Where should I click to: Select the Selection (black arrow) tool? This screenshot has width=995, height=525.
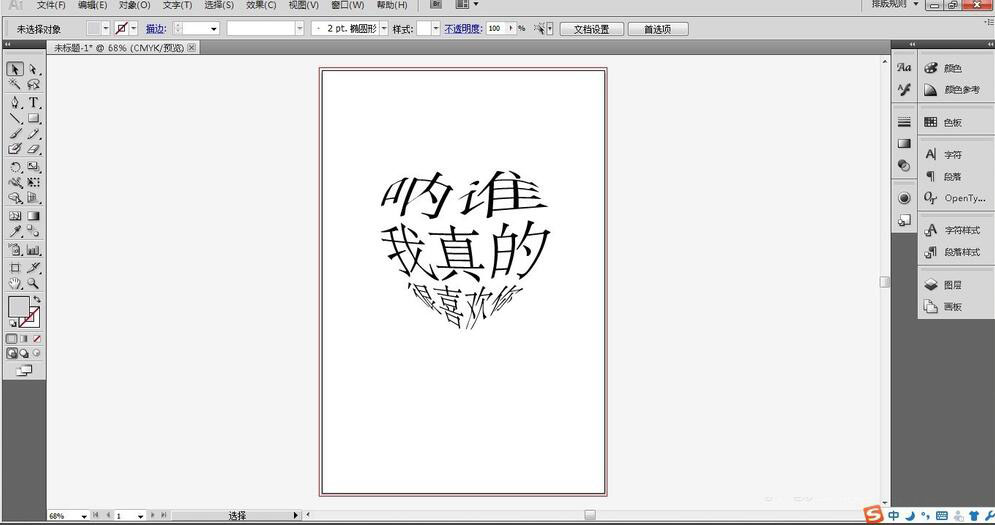coord(15,69)
